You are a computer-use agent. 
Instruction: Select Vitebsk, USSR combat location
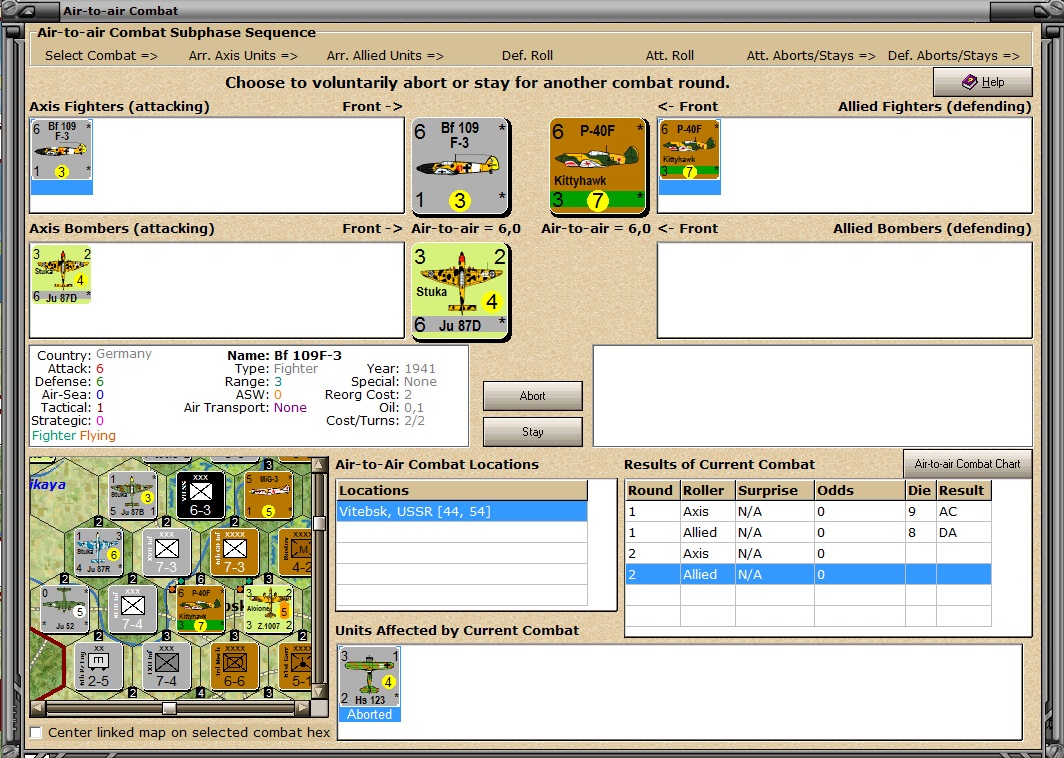(462, 511)
